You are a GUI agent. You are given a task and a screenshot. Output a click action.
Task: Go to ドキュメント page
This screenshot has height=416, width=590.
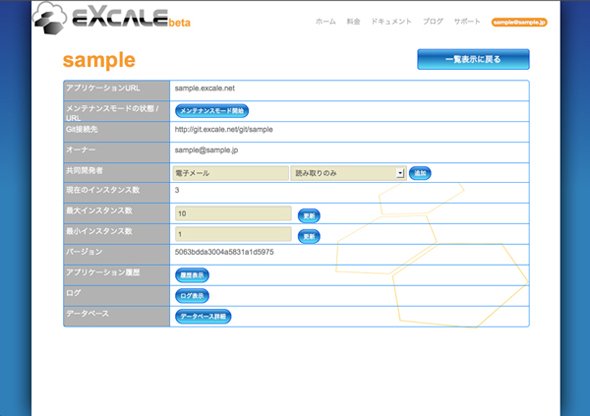coord(391,21)
